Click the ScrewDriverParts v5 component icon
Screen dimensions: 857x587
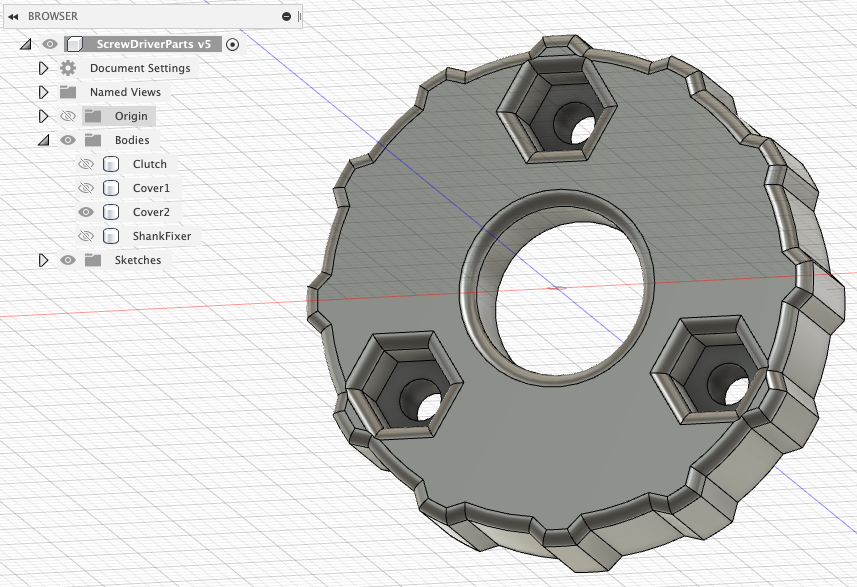[x=75, y=44]
